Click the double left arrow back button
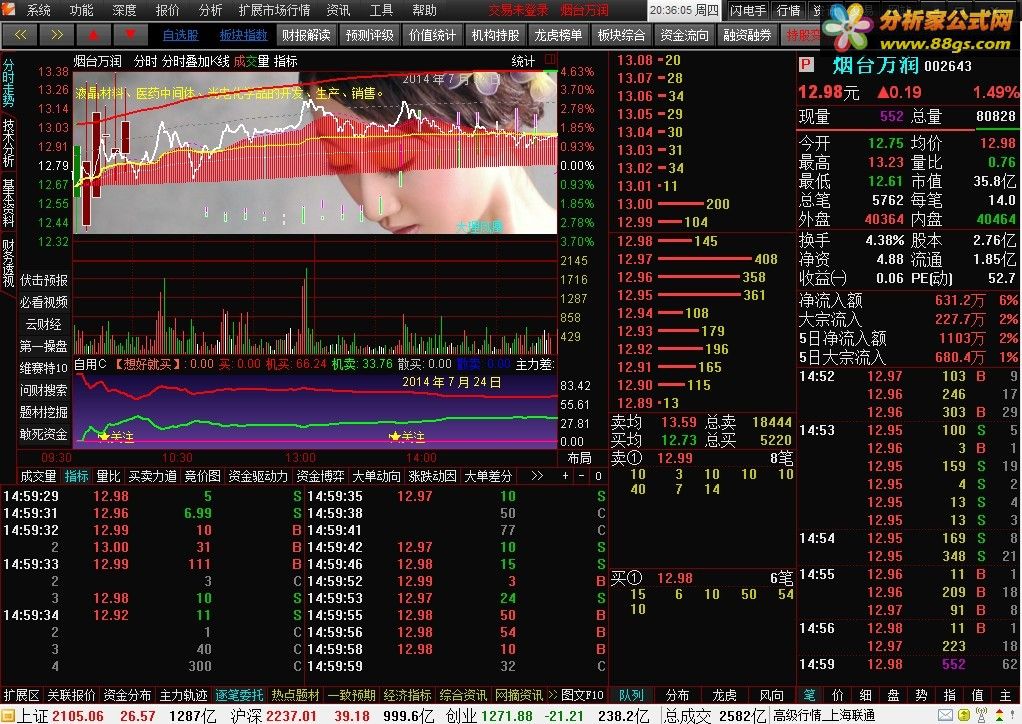The image size is (1022, 724). click(x=20, y=35)
